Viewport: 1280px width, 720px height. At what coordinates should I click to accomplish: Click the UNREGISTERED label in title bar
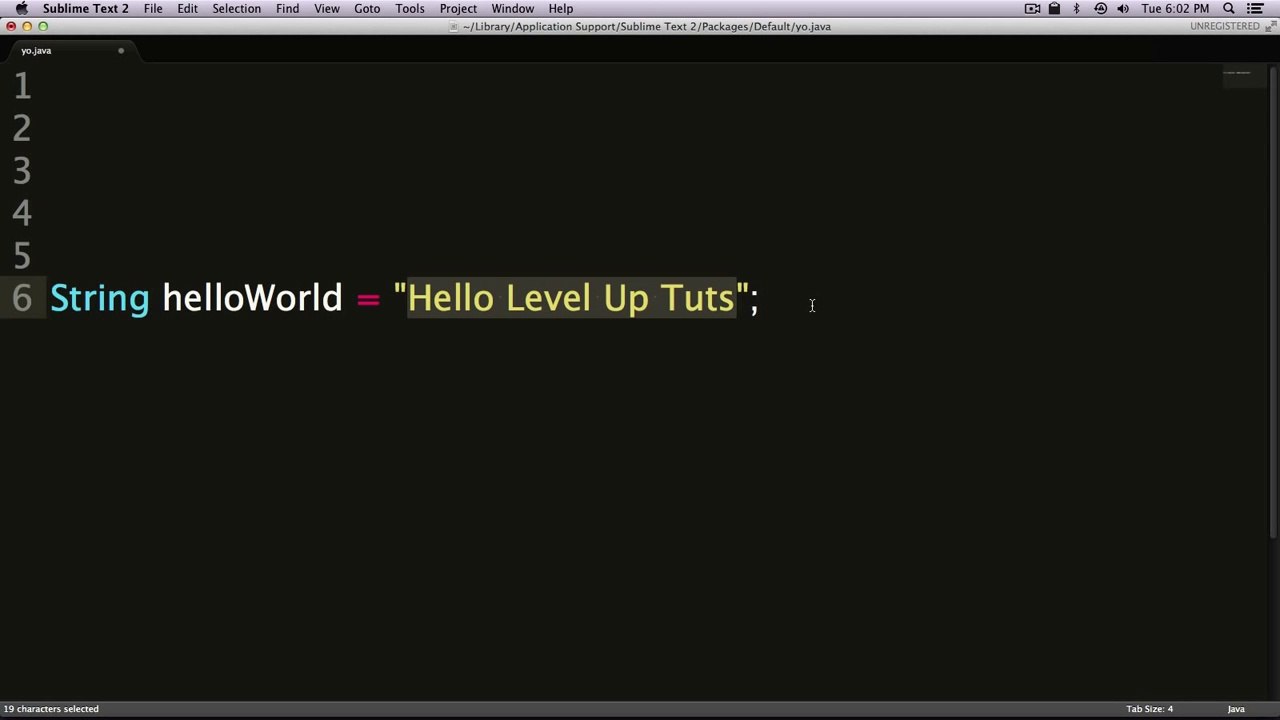(1225, 26)
